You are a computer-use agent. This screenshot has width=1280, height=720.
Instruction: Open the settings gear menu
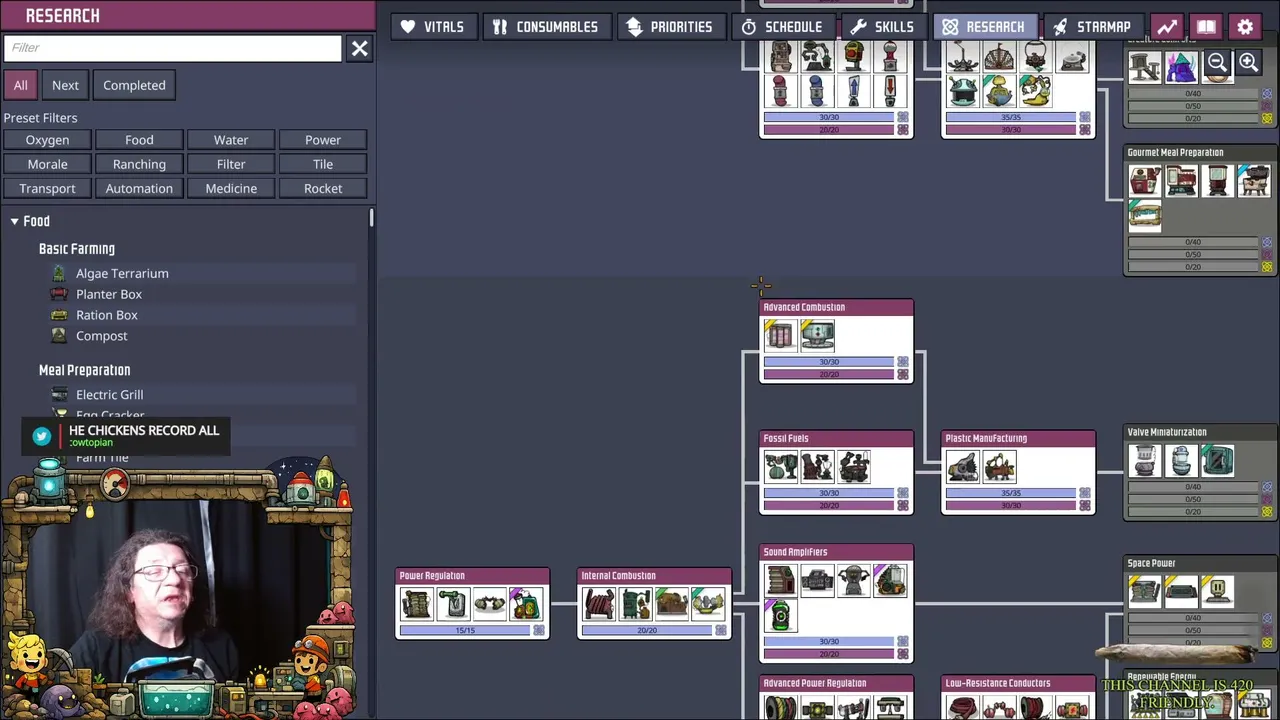(x=1245, y=27)
